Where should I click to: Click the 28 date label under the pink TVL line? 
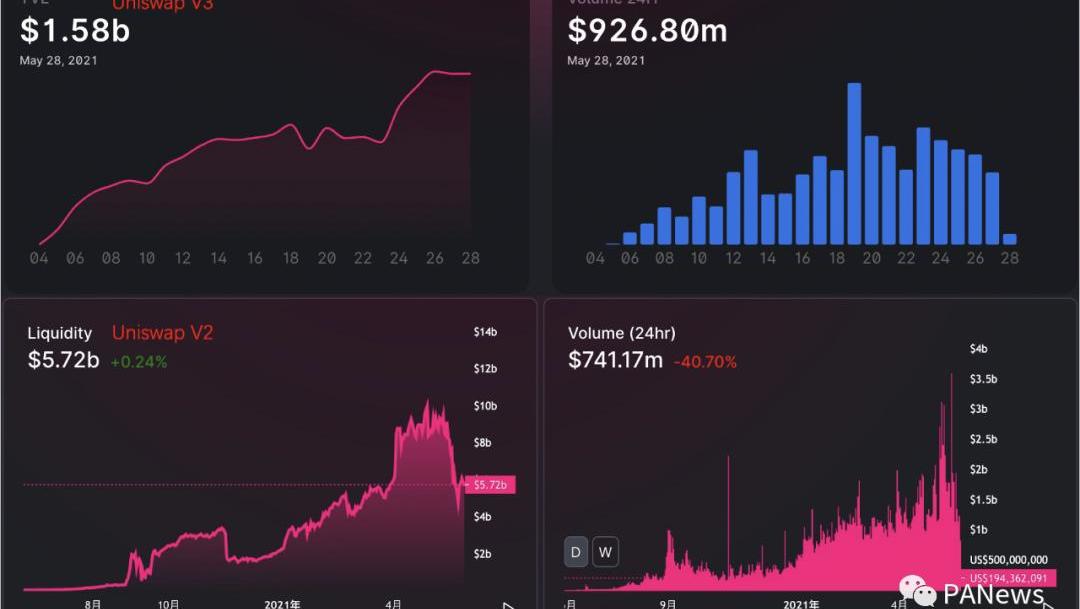point(470,258)
